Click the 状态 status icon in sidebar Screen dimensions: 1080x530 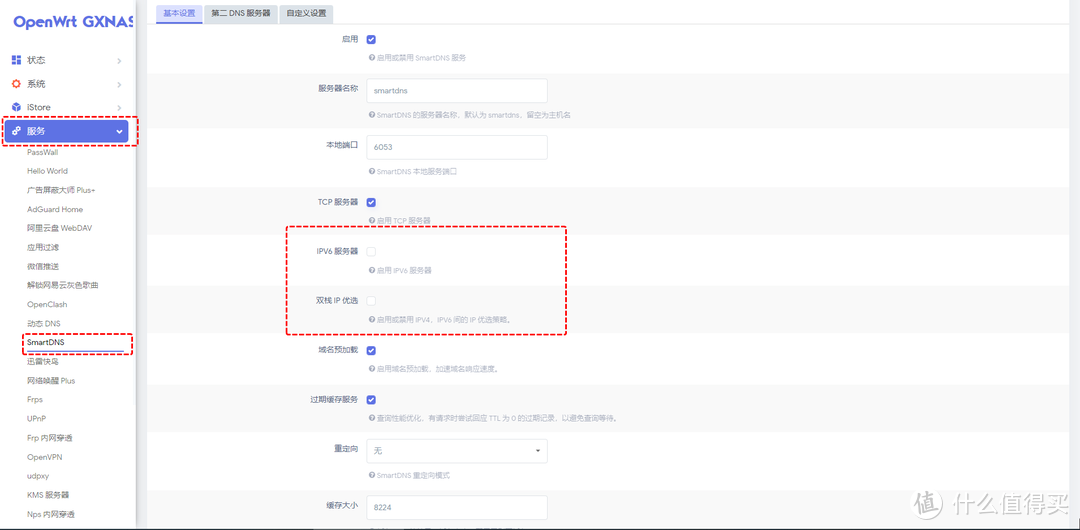(x=17, y=60)
